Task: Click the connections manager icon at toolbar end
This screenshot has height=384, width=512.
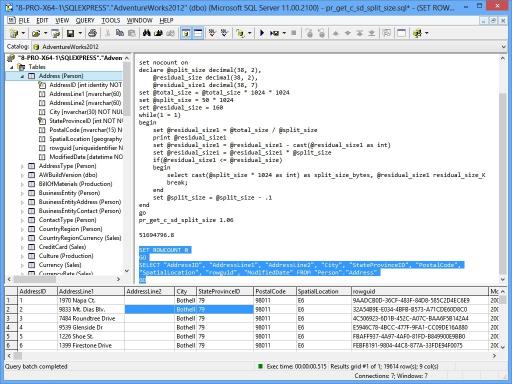Action: click(x=417, y=33)
